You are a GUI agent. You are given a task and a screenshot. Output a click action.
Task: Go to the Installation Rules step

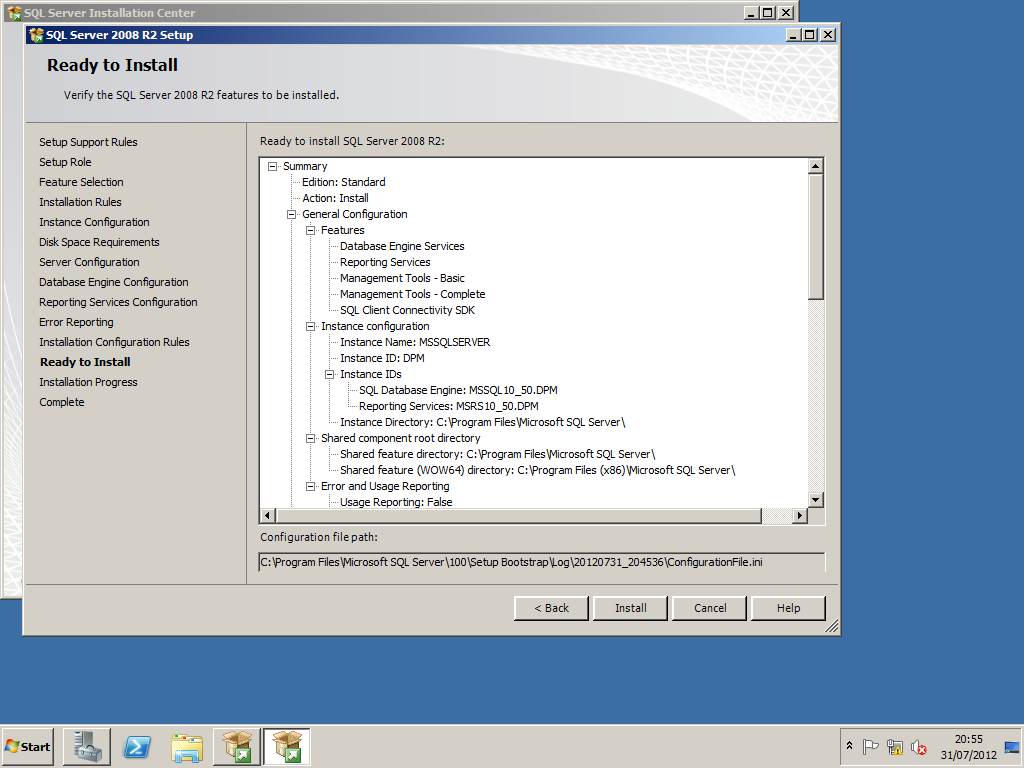(x=80, y=202)
